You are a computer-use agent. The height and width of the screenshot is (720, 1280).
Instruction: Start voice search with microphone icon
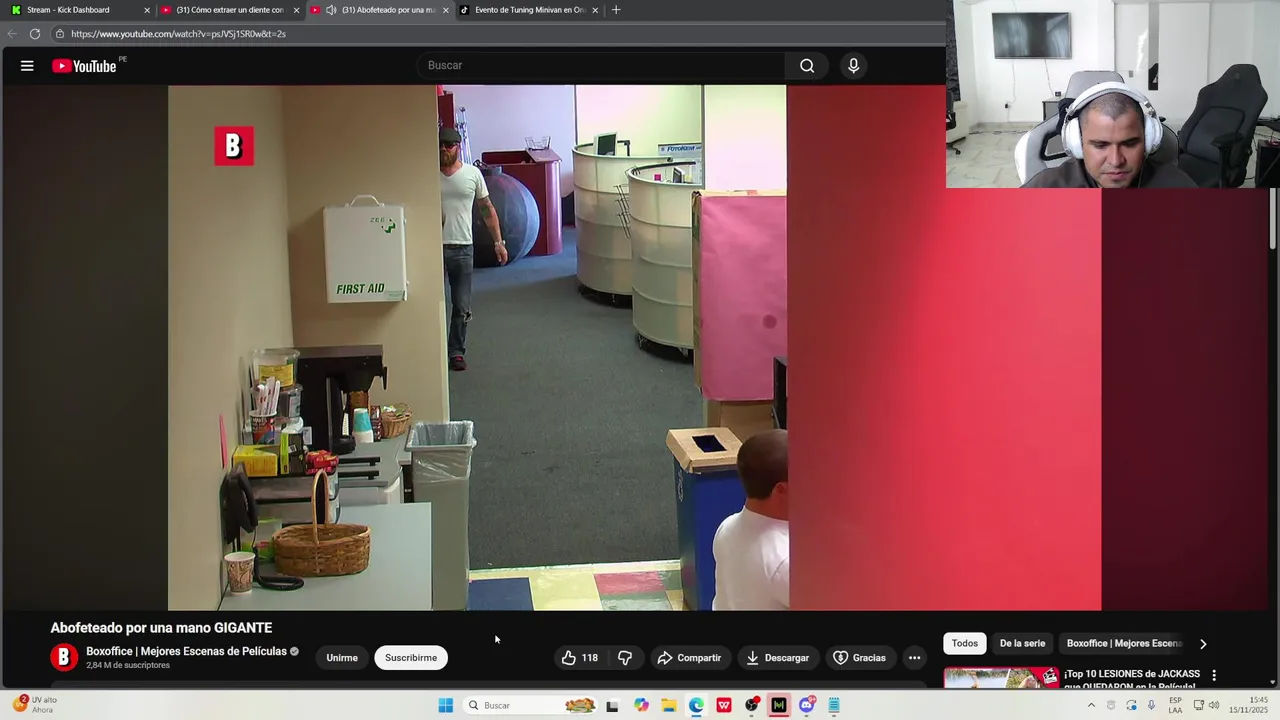pos(853,66)
